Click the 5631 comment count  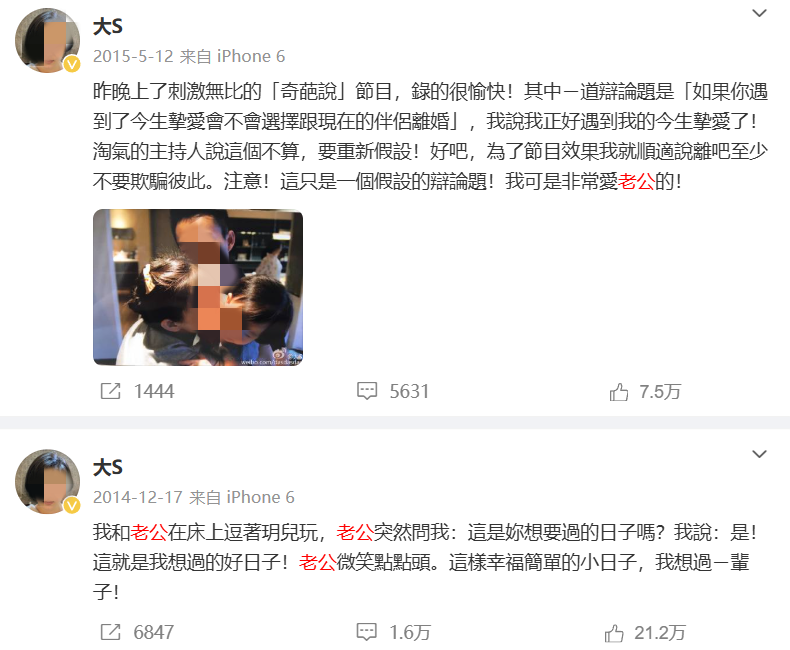click(409, 392)
